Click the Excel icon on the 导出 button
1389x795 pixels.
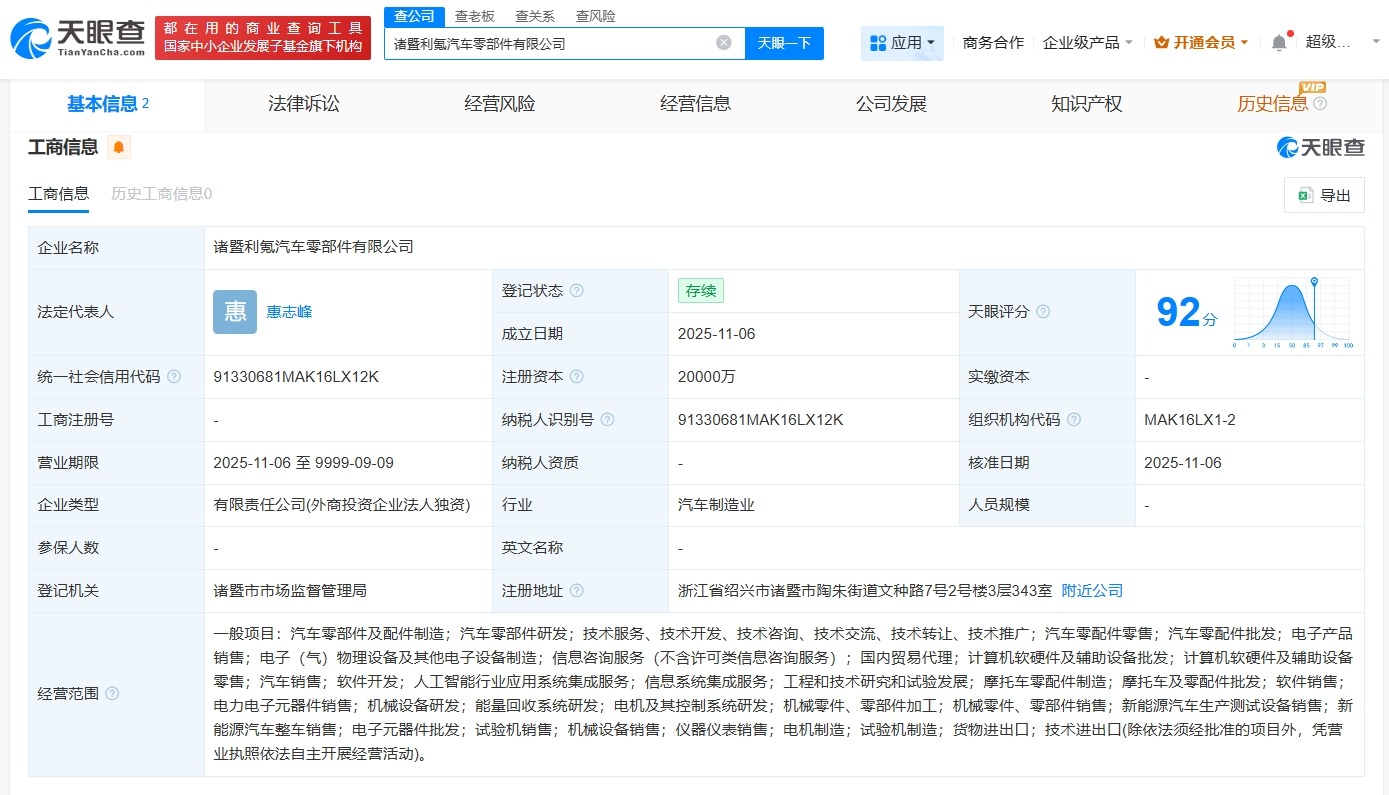[x=1305, y=195]
